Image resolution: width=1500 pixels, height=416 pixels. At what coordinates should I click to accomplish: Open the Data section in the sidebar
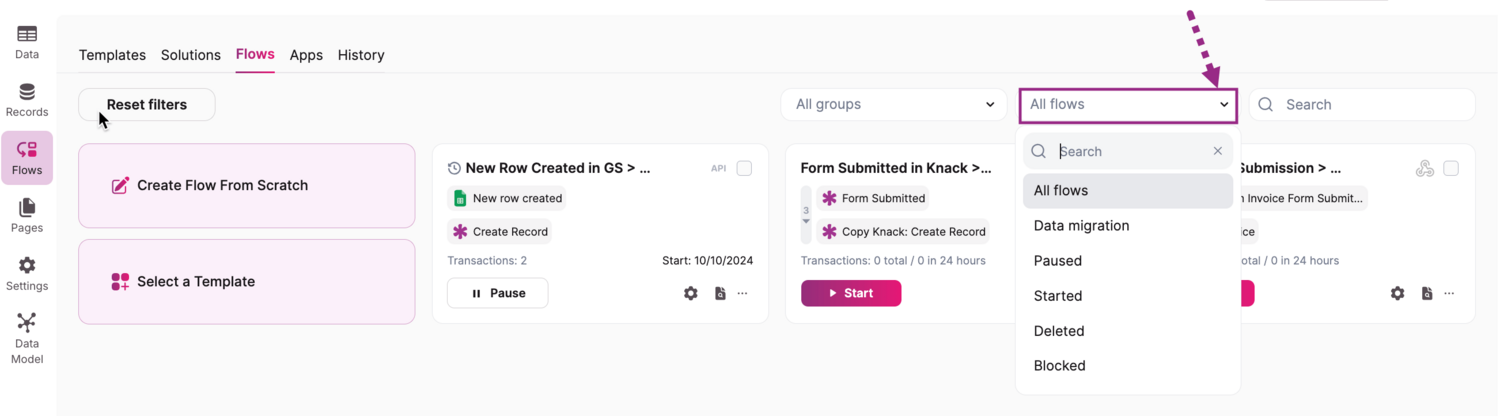point(27,42)
